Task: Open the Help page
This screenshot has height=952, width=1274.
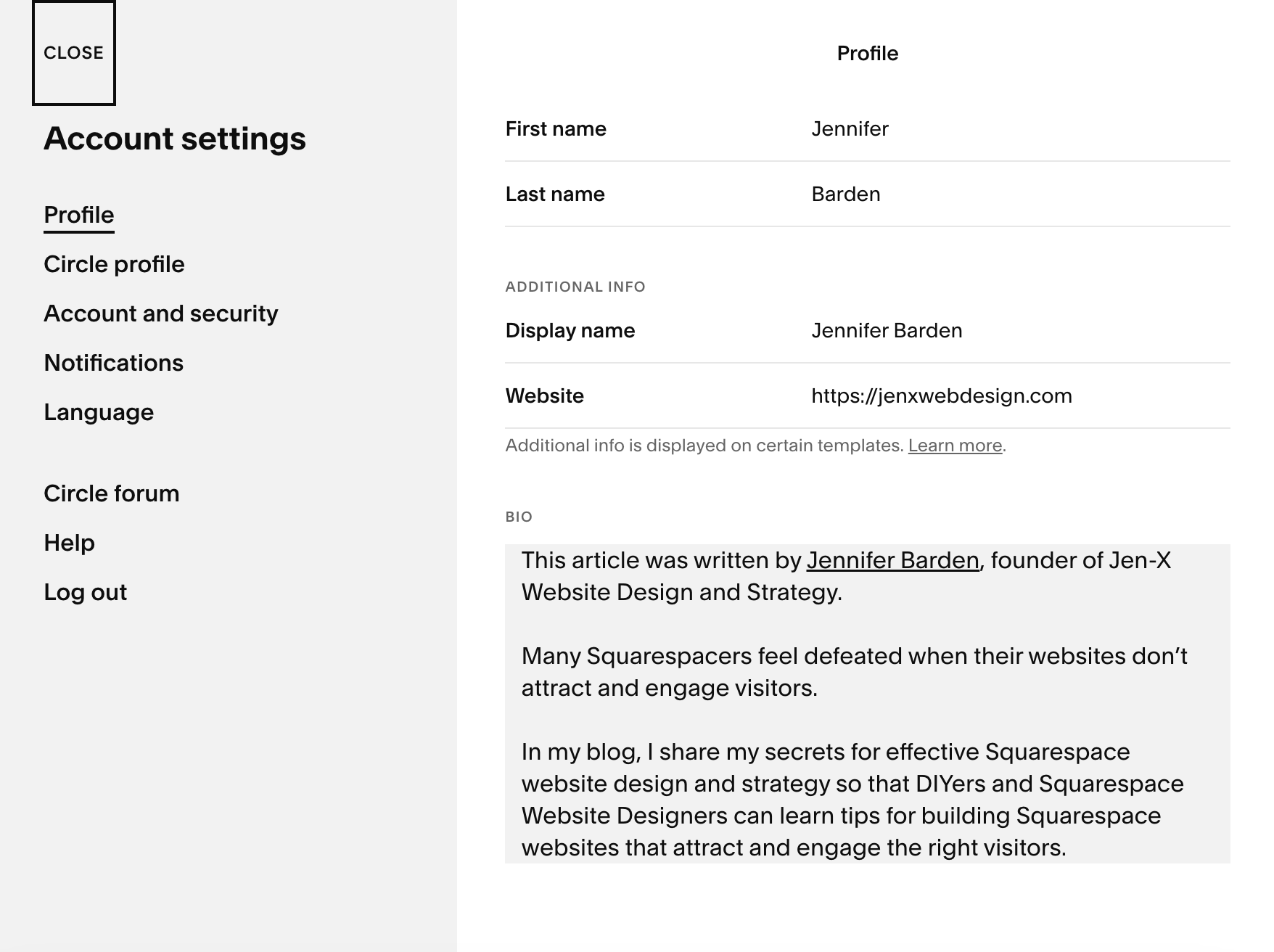Action: [69, 543]
